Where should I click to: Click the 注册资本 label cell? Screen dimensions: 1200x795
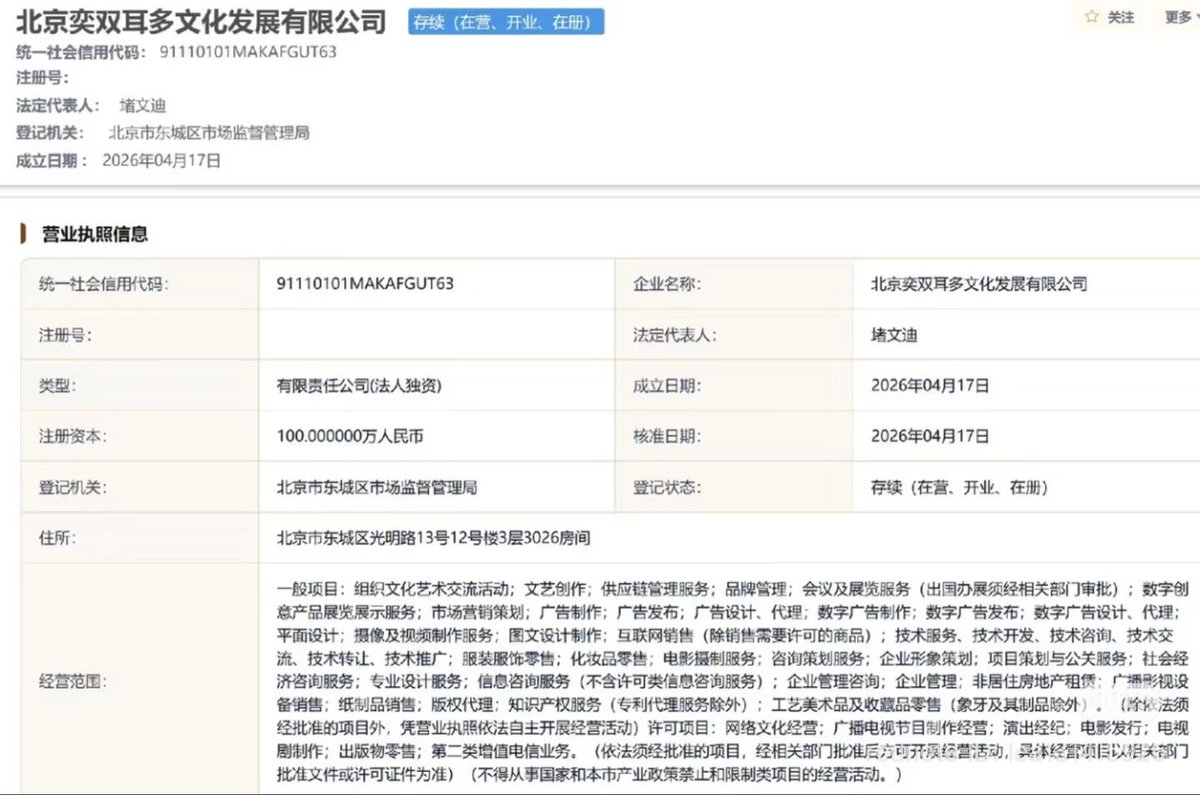[x=140, y=437]
